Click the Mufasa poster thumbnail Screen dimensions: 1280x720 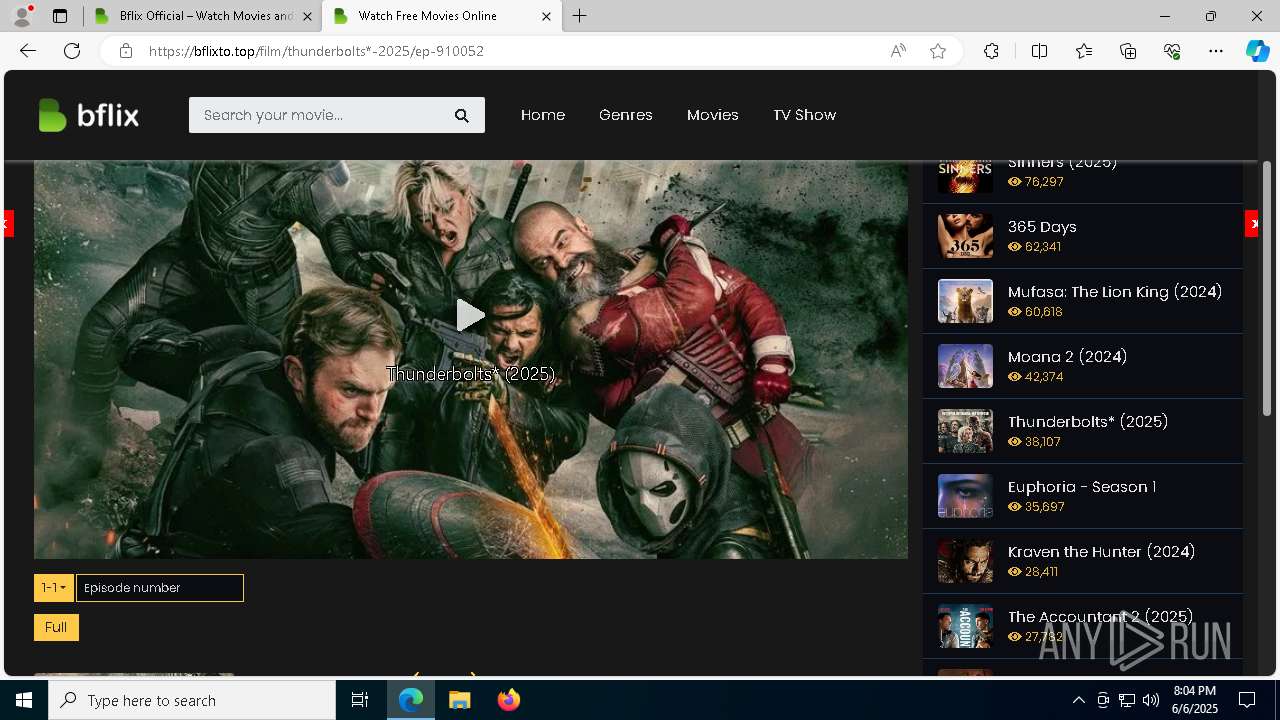point(965,301)
